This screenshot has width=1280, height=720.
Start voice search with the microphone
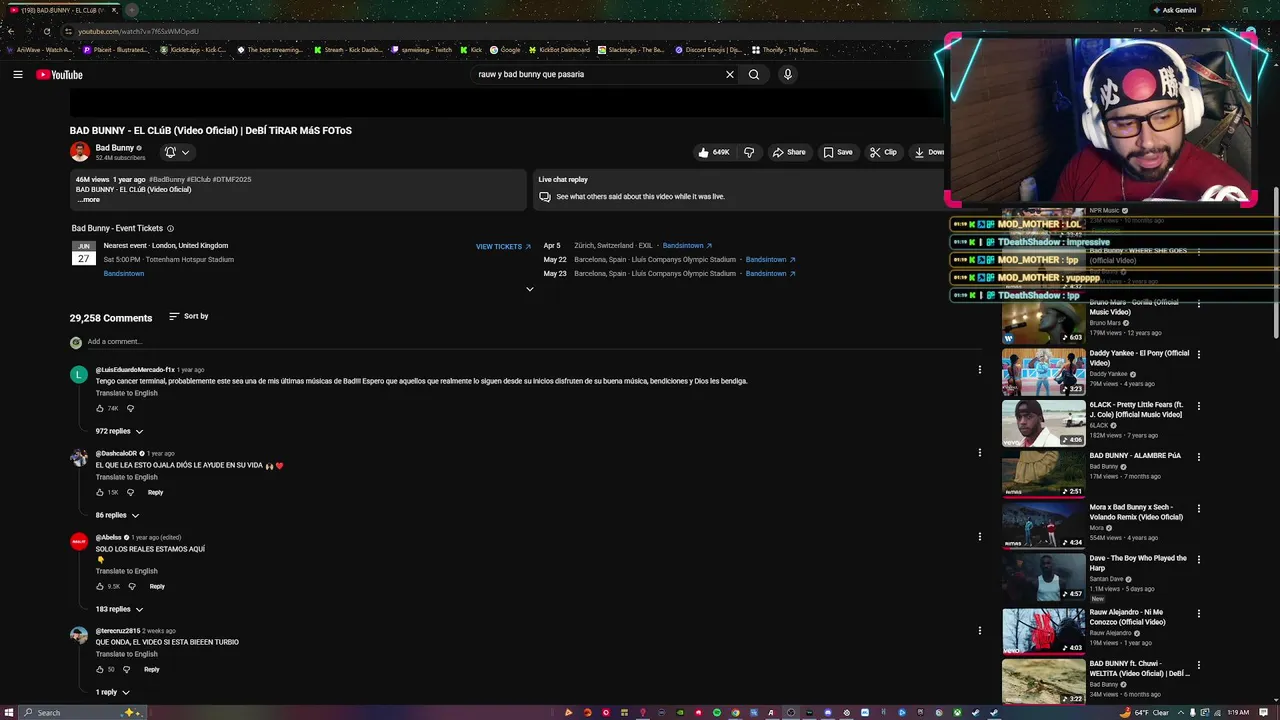pos(788,74)
